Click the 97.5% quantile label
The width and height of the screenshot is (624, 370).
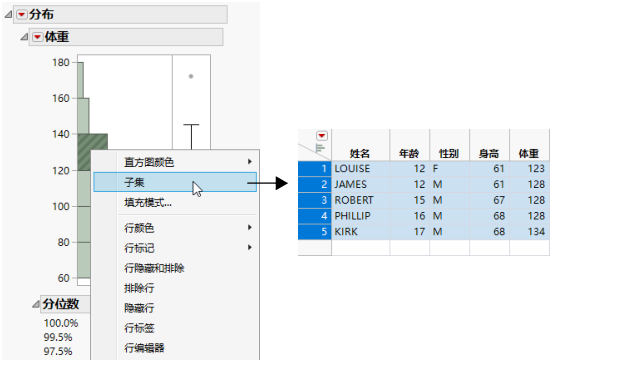(x=58, y=351)
